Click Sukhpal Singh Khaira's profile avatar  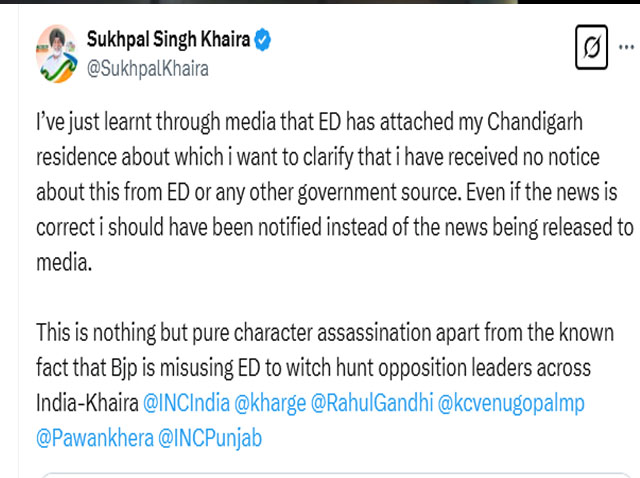pyautogui.click(x=57, y=53)
